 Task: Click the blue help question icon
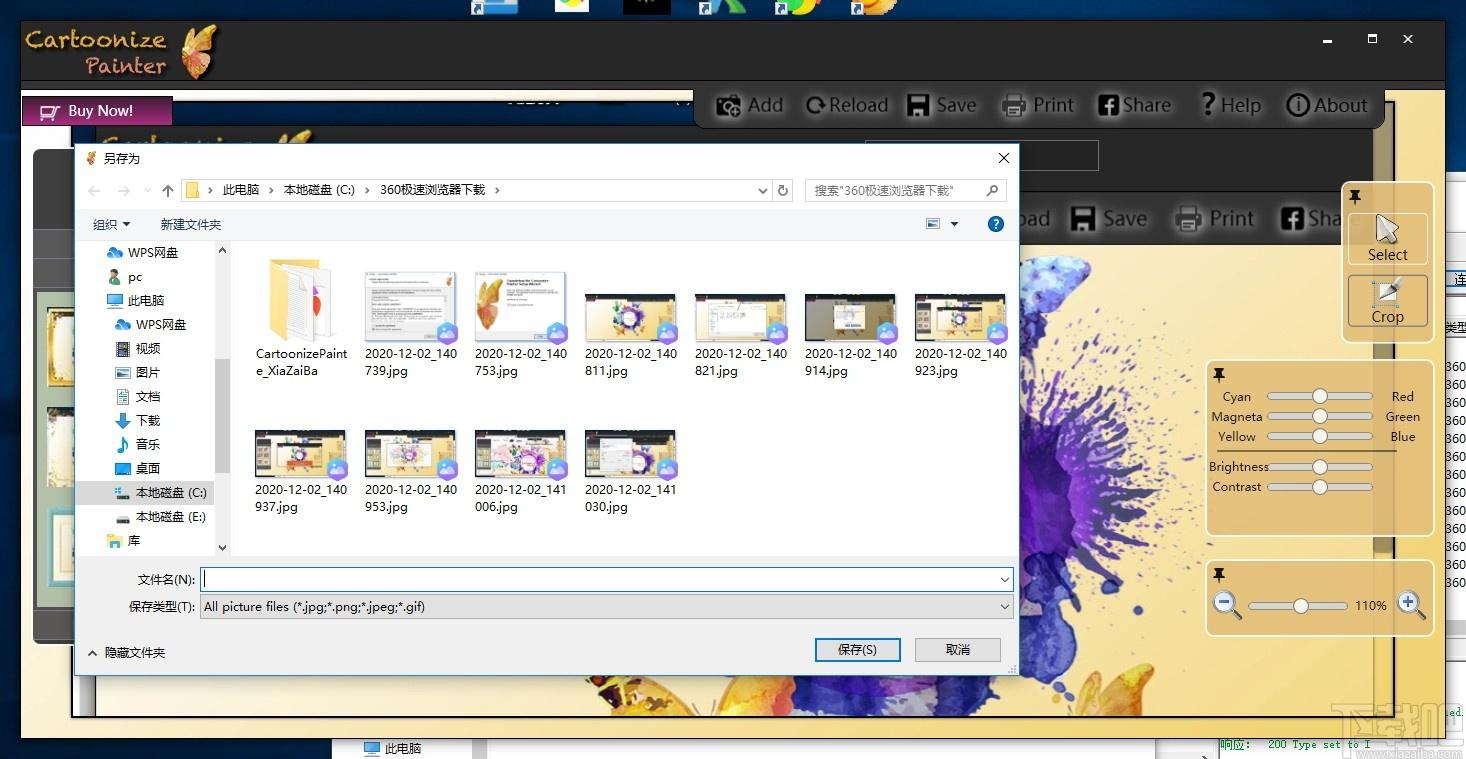pyautogui.click(x=996, y=224)
